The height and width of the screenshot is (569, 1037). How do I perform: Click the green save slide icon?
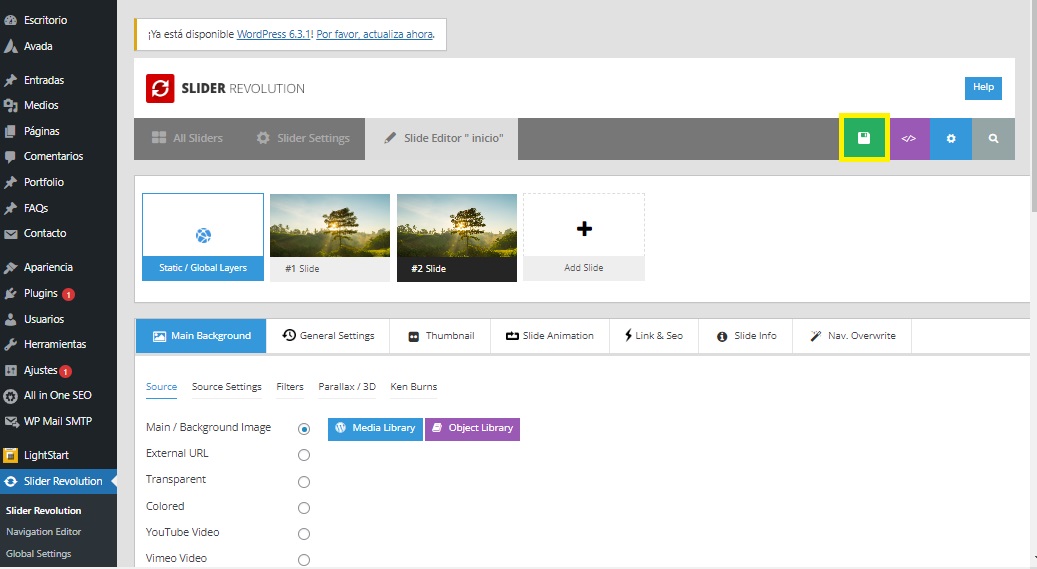click(865, 139)
